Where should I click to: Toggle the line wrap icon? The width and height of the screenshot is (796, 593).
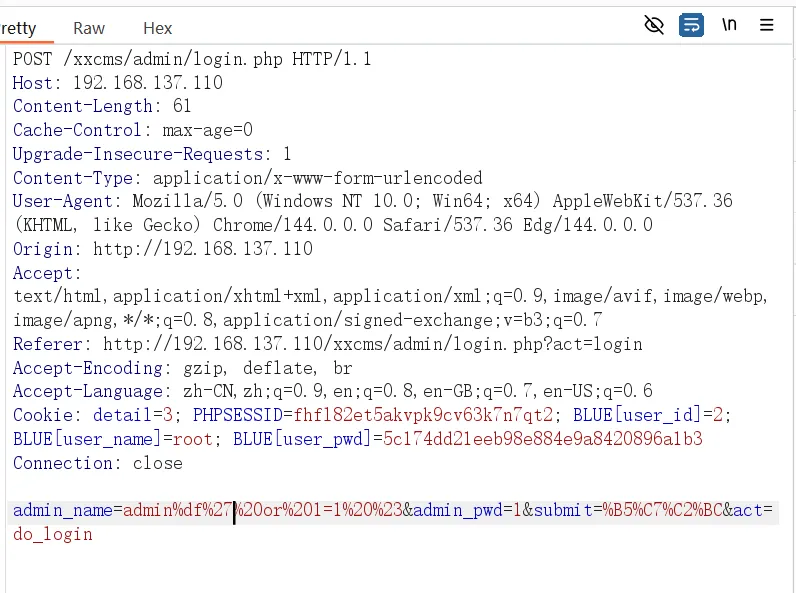click(x=691, y=25)
